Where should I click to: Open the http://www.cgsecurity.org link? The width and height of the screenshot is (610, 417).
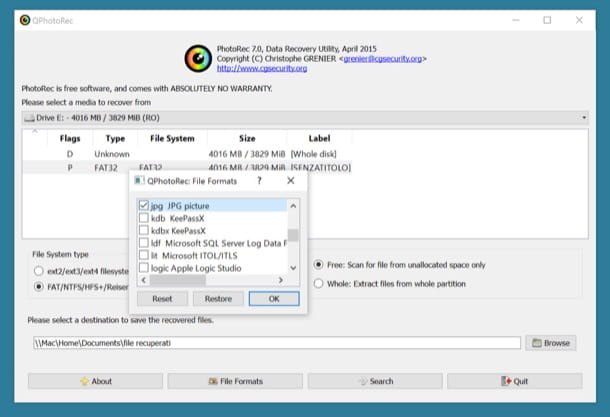click(x=262, y=68)
